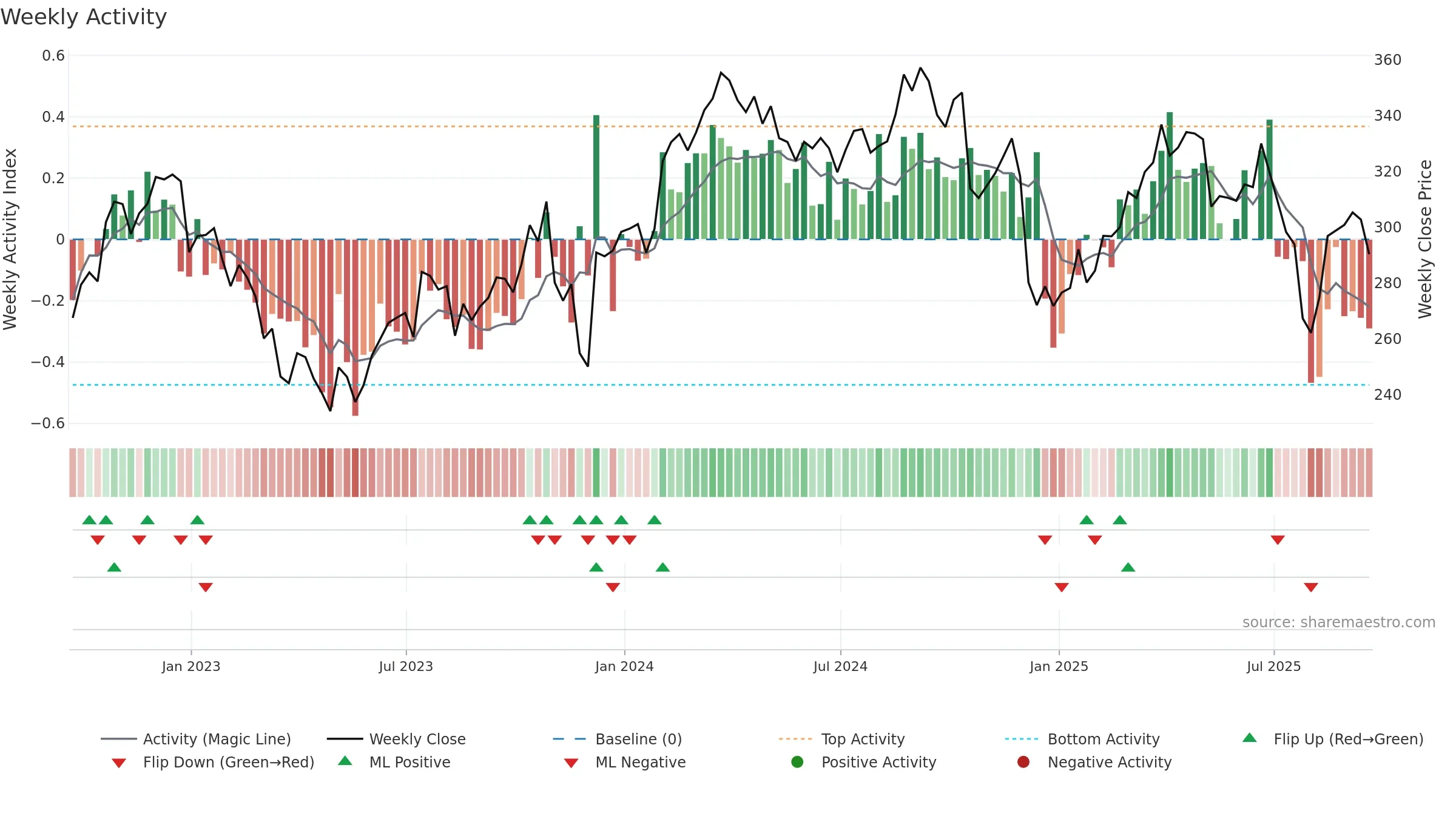Toggle the Flip Down (Green→Red) legend entry
Image resolution: width=1456 pixels, height=819 pixels.
click(213, 762)
